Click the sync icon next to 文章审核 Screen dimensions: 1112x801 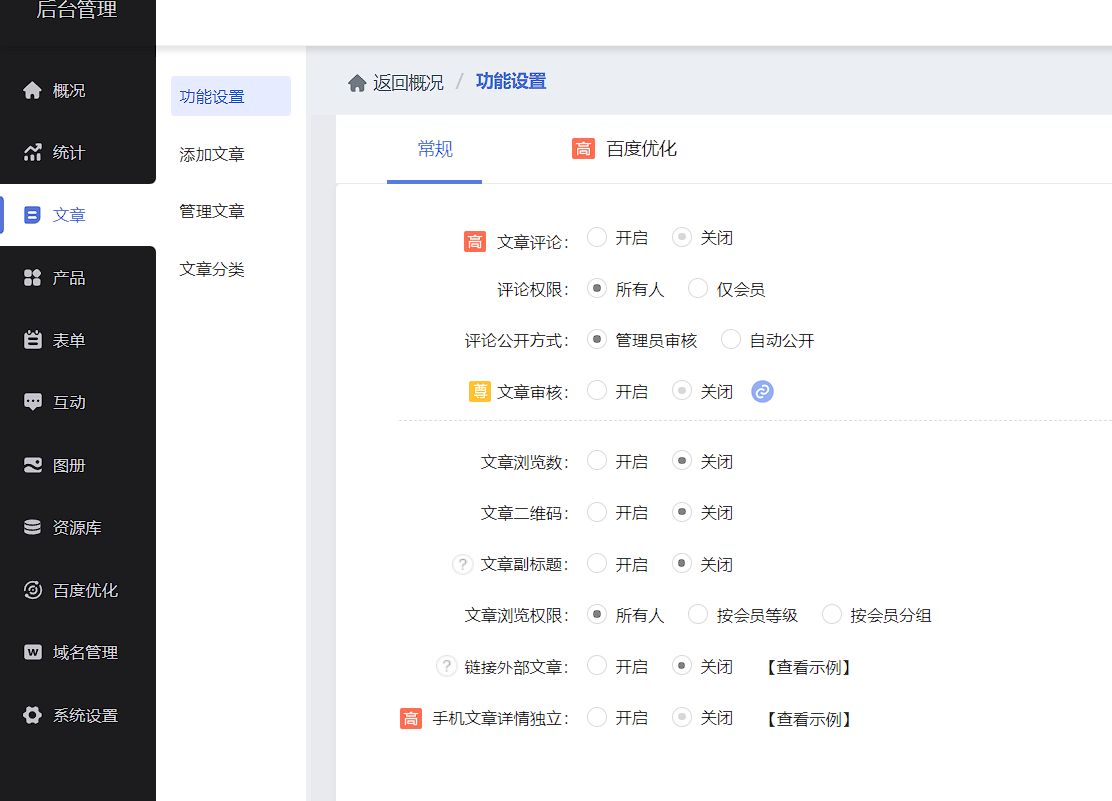(763, 391)
